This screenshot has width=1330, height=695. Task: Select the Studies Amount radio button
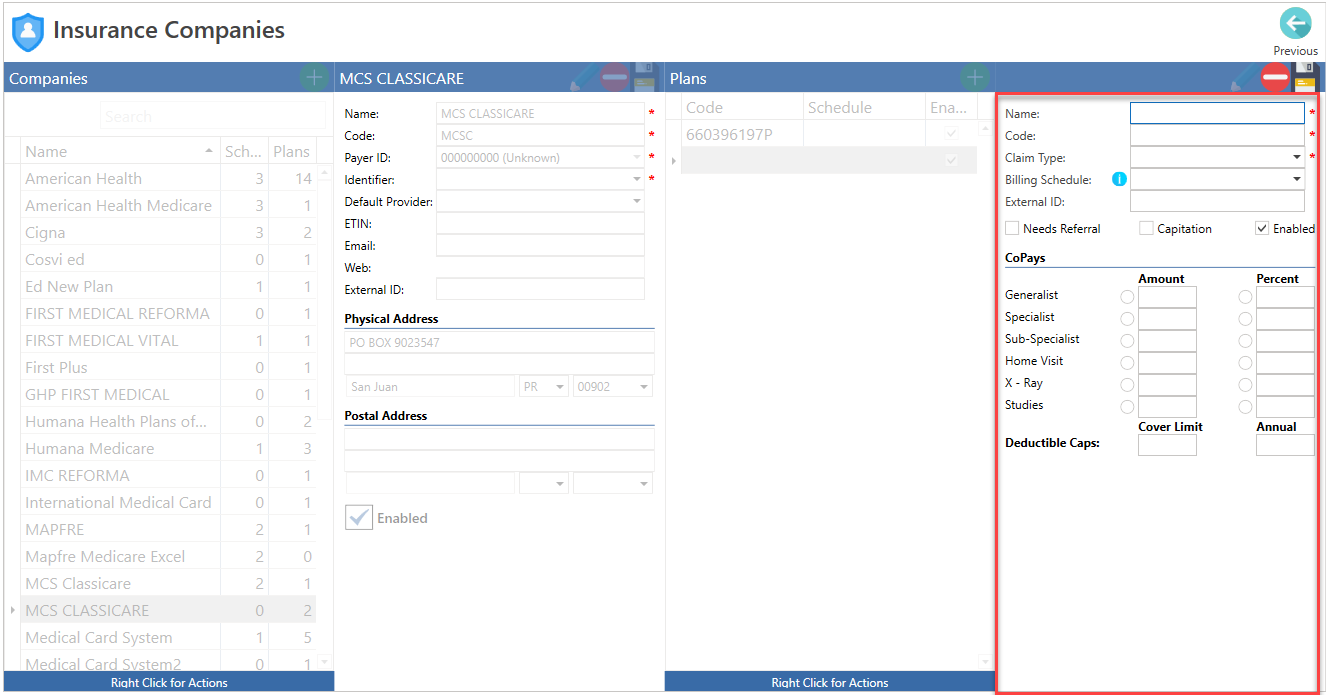(x=1127, y=407)
